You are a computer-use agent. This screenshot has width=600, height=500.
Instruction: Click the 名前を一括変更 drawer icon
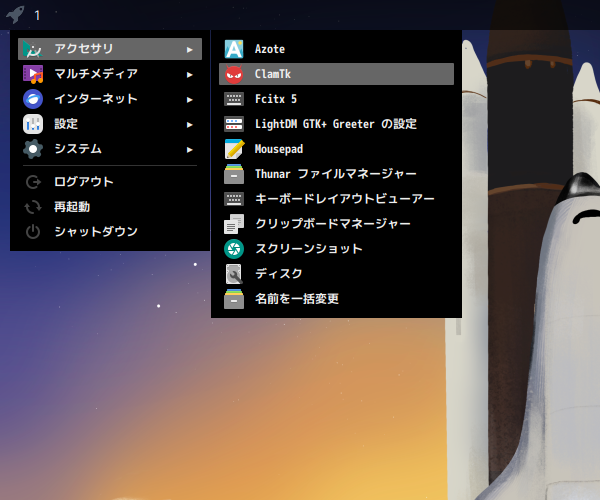(234, 299)
